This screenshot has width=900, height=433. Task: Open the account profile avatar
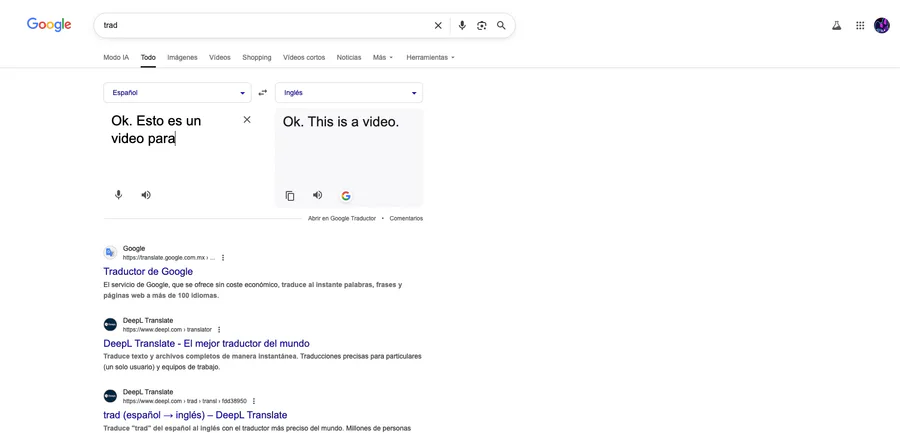click(x=882, y=25)
